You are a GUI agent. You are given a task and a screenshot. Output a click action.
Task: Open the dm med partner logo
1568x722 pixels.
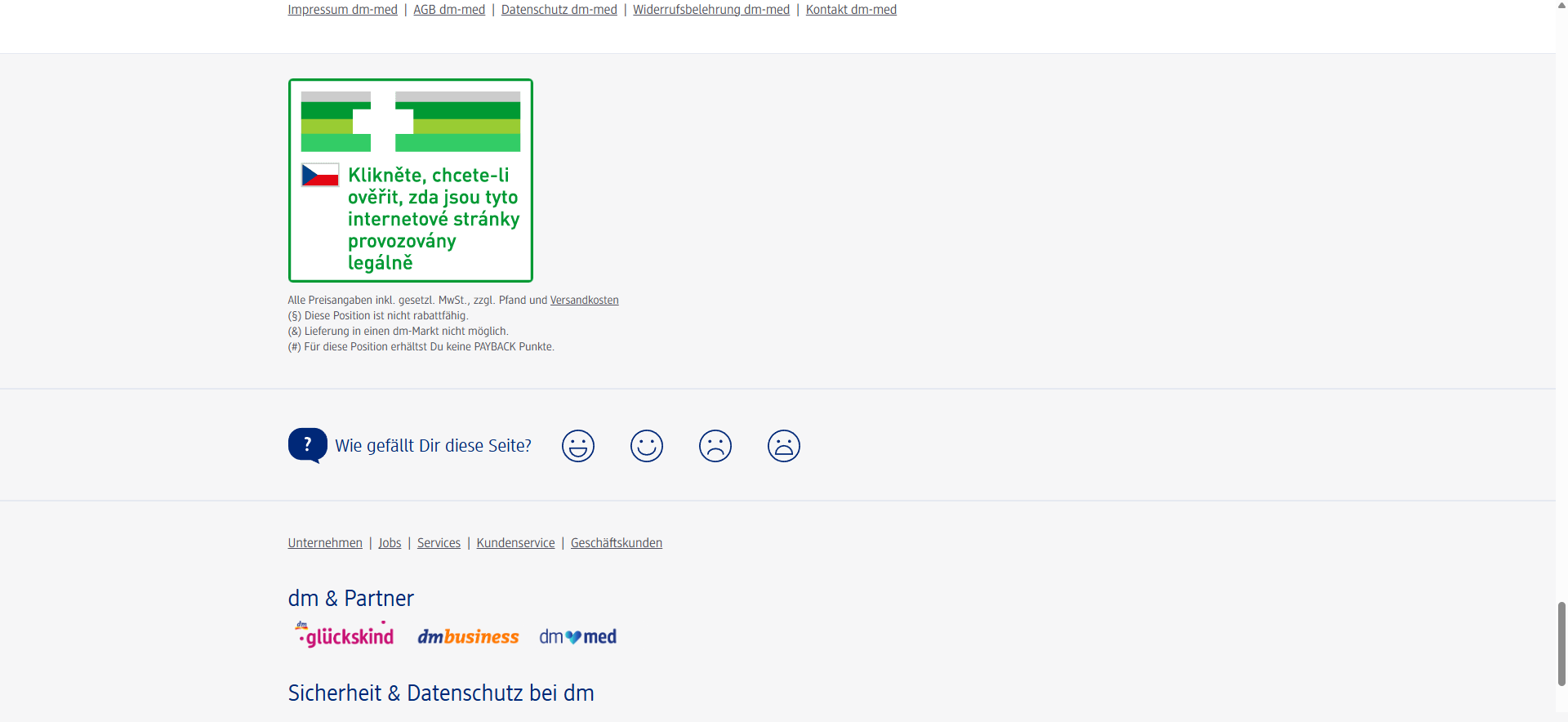(577, 636)
